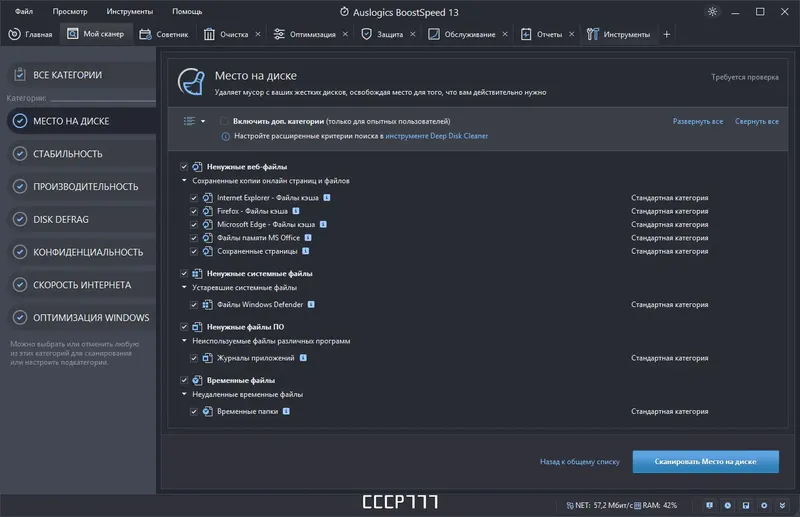Viewport: 800px width, 517px height.
Task: Collapse 'Сохраненные копии онлайн страниц' group
Action: click(x=184, y=181)
